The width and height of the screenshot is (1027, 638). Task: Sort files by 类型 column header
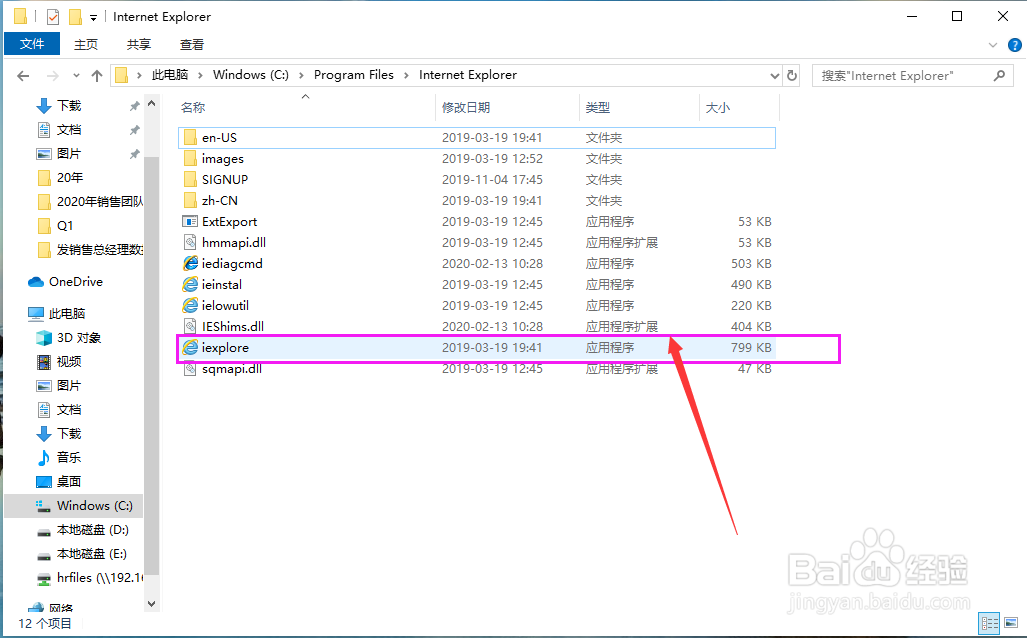tap(639, 107)
